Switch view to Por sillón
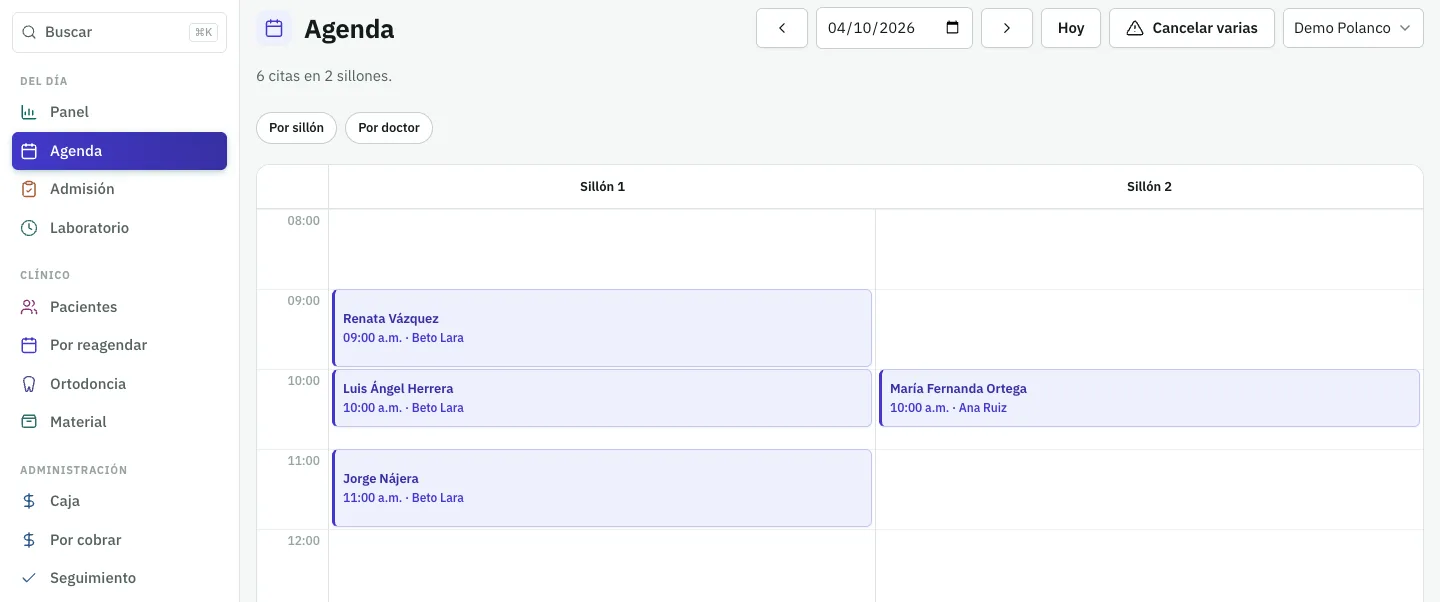1440x602 pixels. [x=297, y=128]
